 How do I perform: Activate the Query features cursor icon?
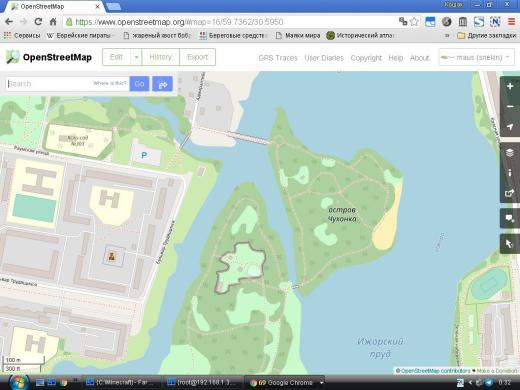(x=510, y=244)
